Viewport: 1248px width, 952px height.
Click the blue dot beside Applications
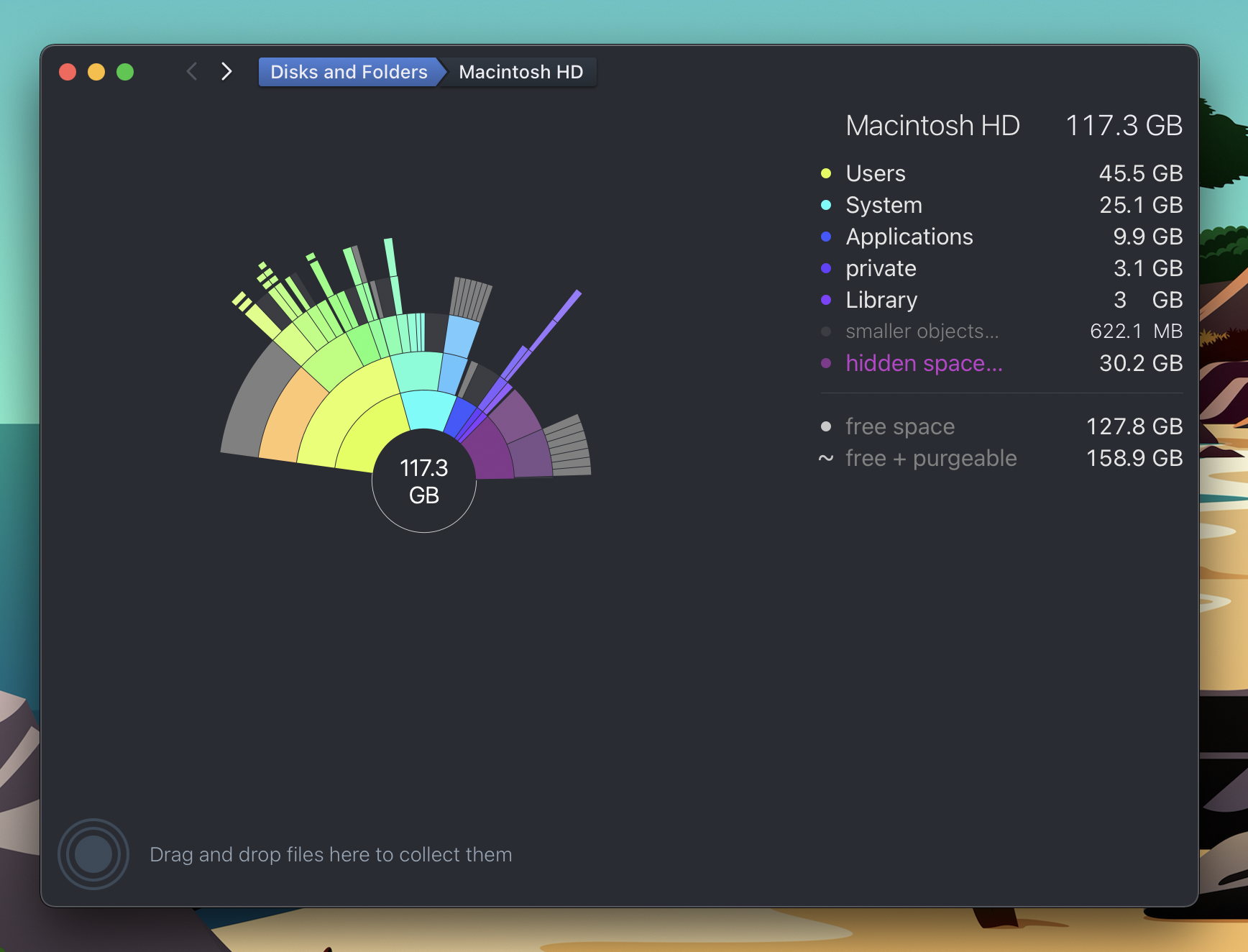(x=825, y=237)
